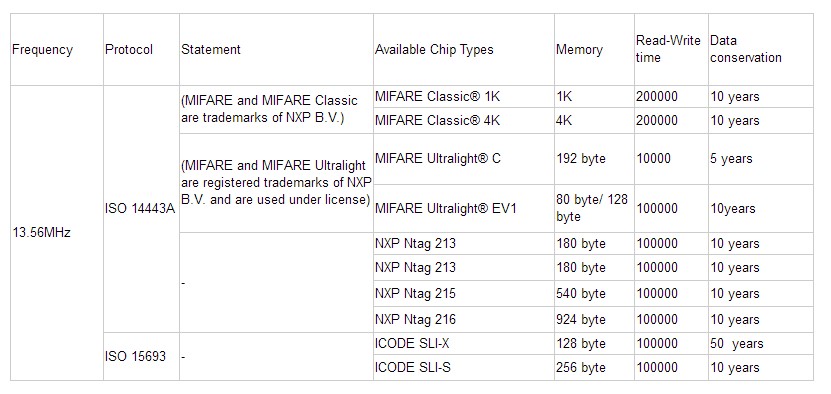
Task: Click the 924 byte memory cell
Action: 594,319
